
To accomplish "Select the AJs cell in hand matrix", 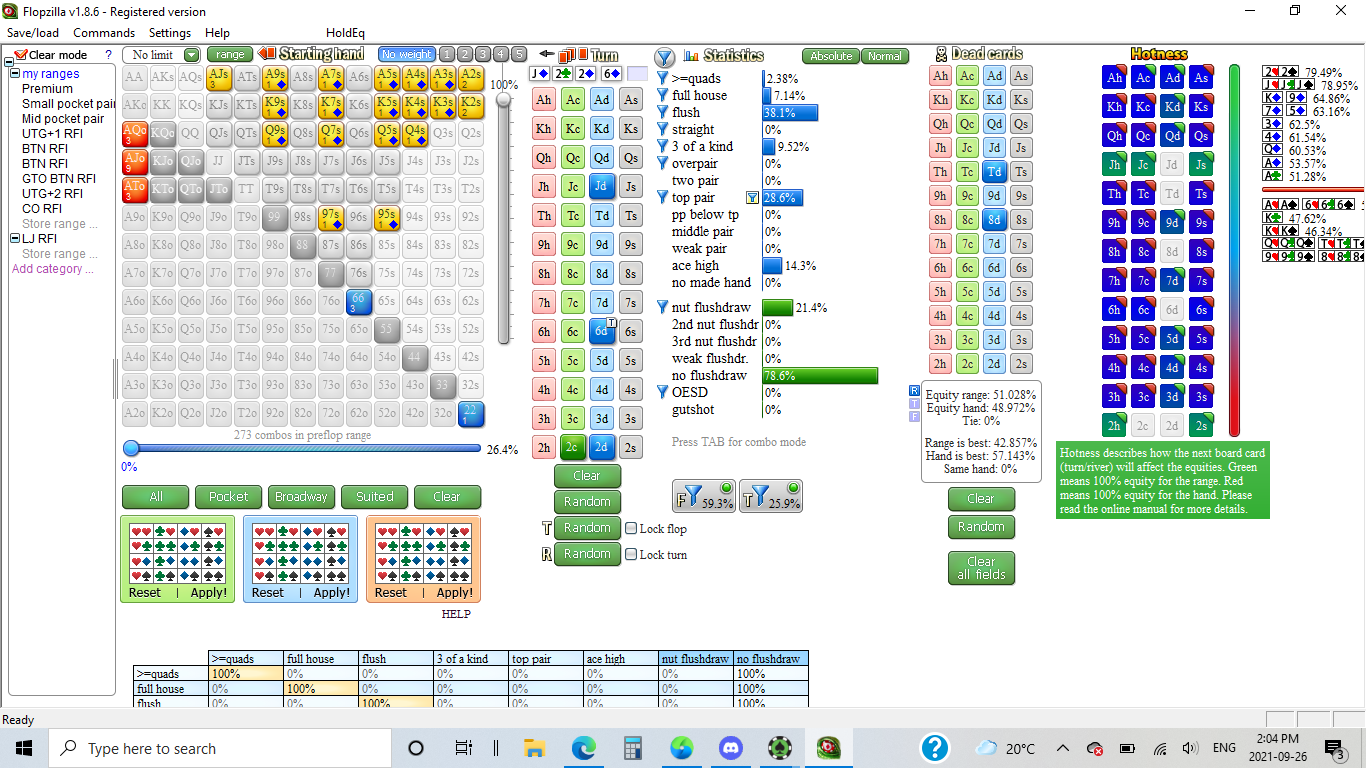I will tap(219, 78).
